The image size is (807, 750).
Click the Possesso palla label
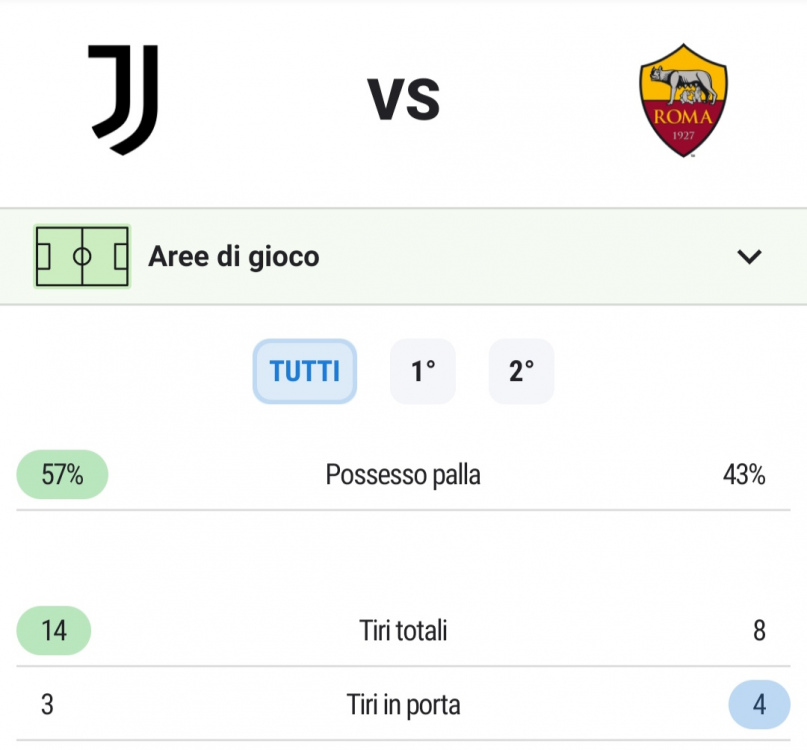[403, 475]
